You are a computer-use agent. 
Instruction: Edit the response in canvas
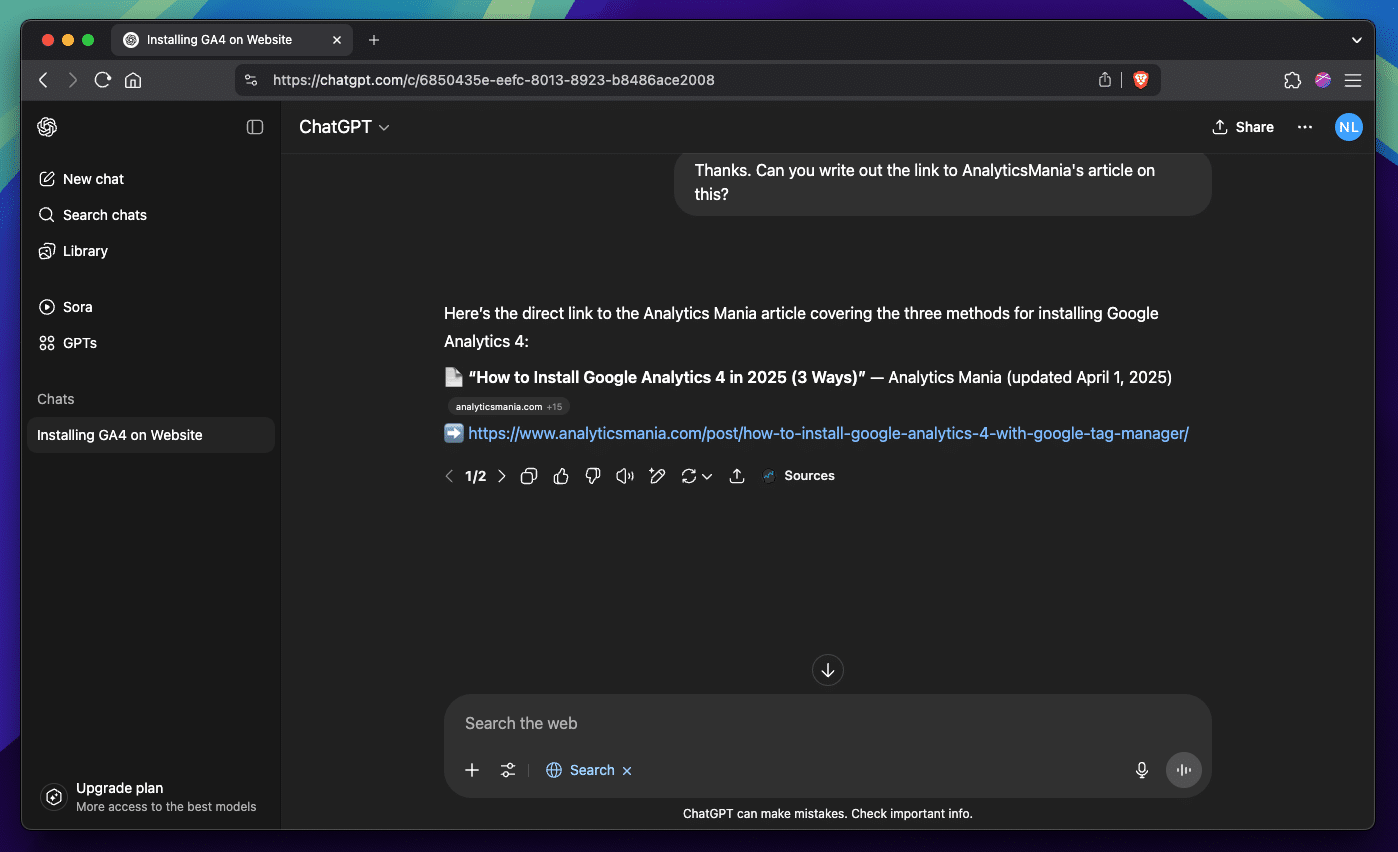coord(657,476)
